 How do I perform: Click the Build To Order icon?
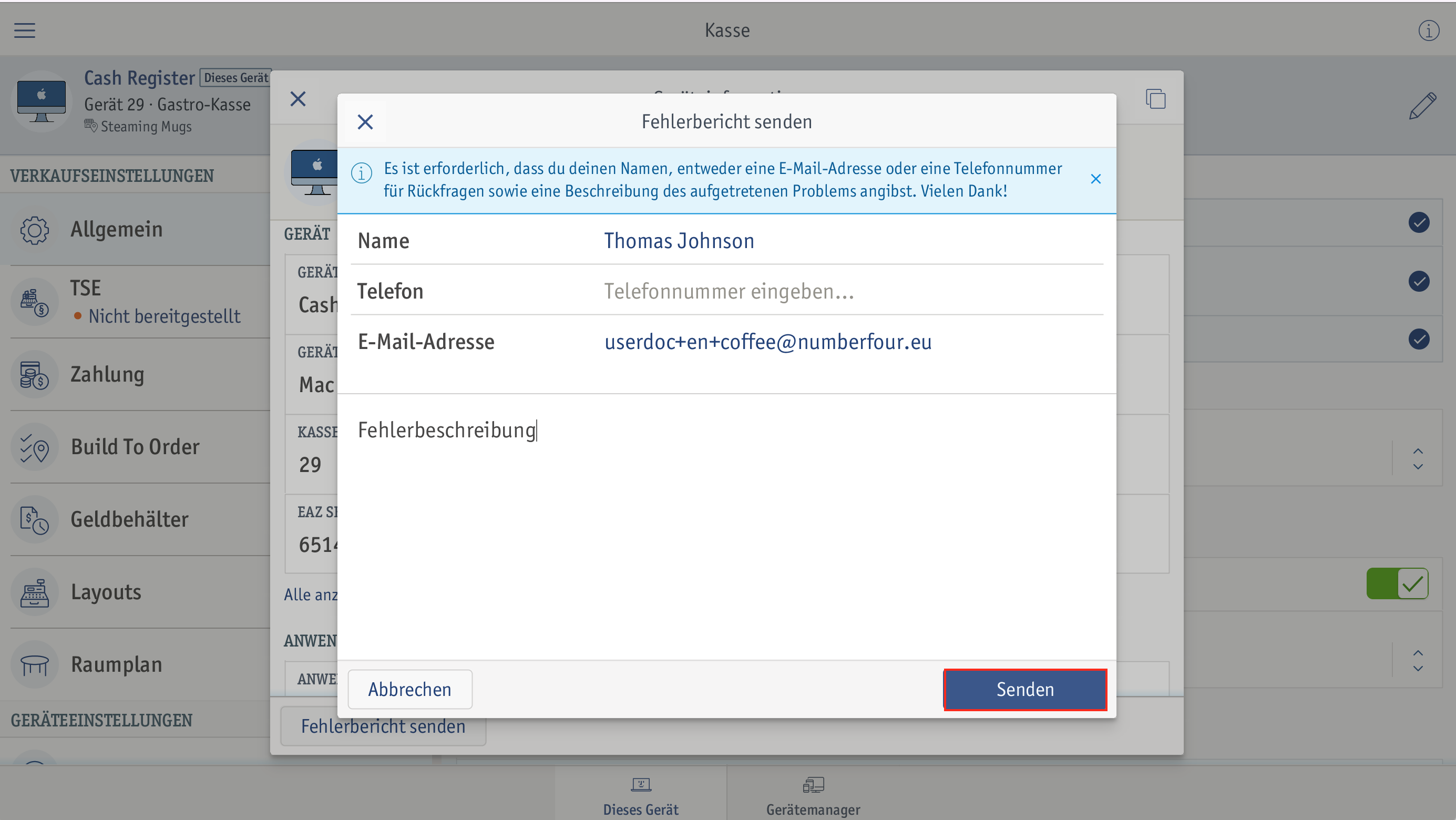tap(35, 446)
